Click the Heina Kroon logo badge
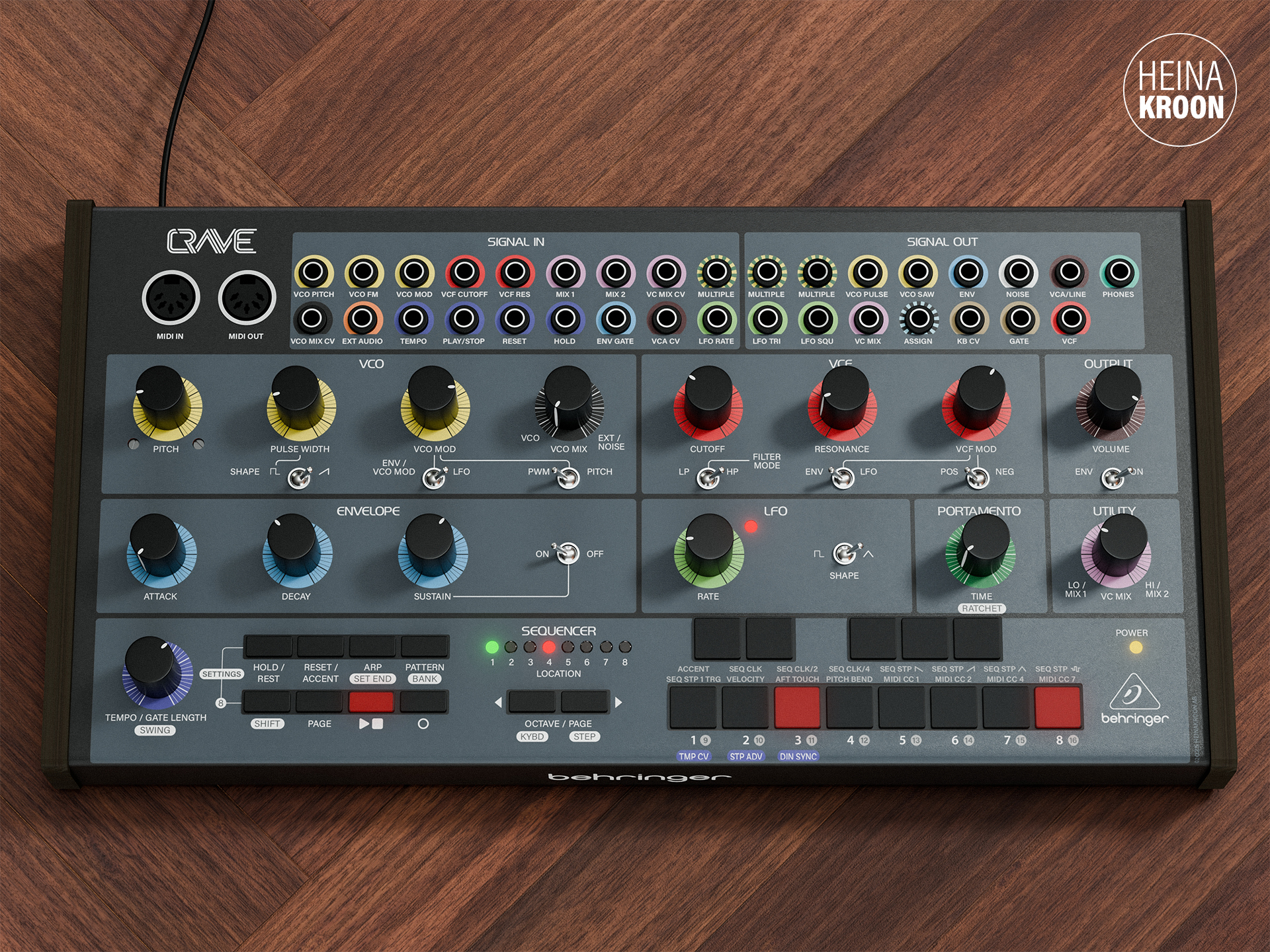This screenshot has width=1270, height=952. point(1180,90)
